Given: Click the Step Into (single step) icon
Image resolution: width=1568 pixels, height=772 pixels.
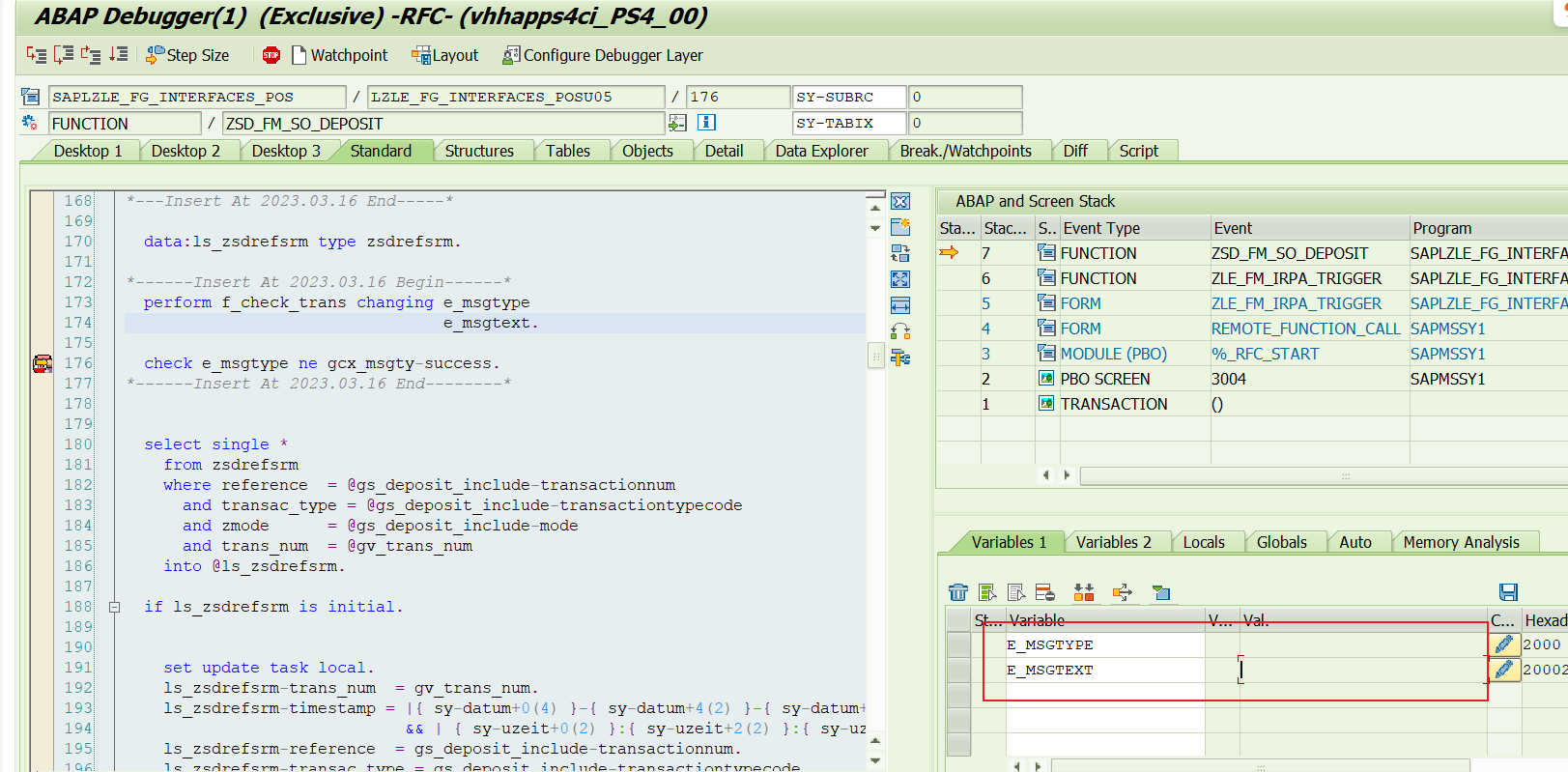Looking at the screenshot, I should pos(36,55).
